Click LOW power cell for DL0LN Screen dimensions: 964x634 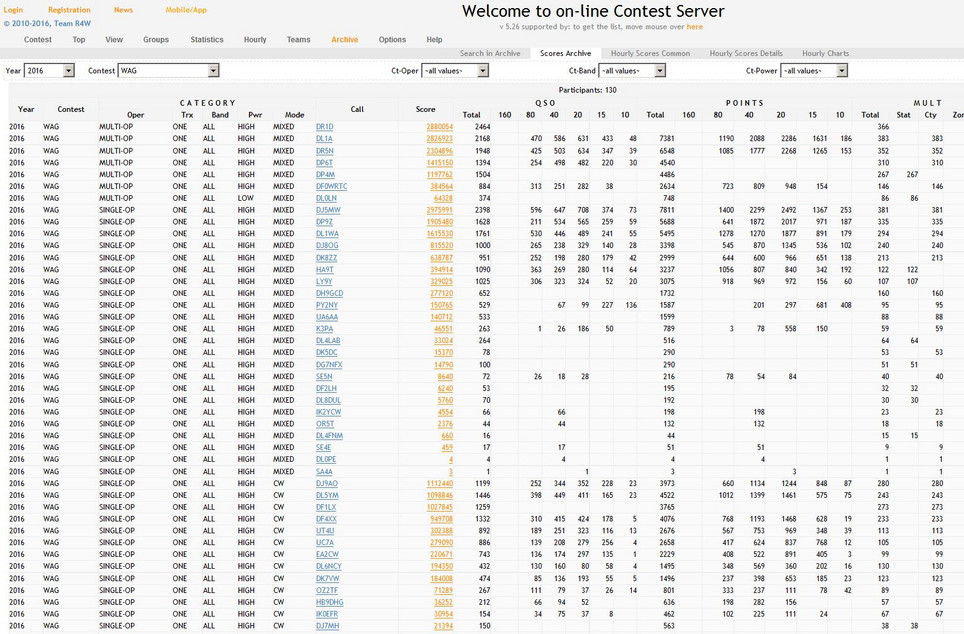click(245, 198)
